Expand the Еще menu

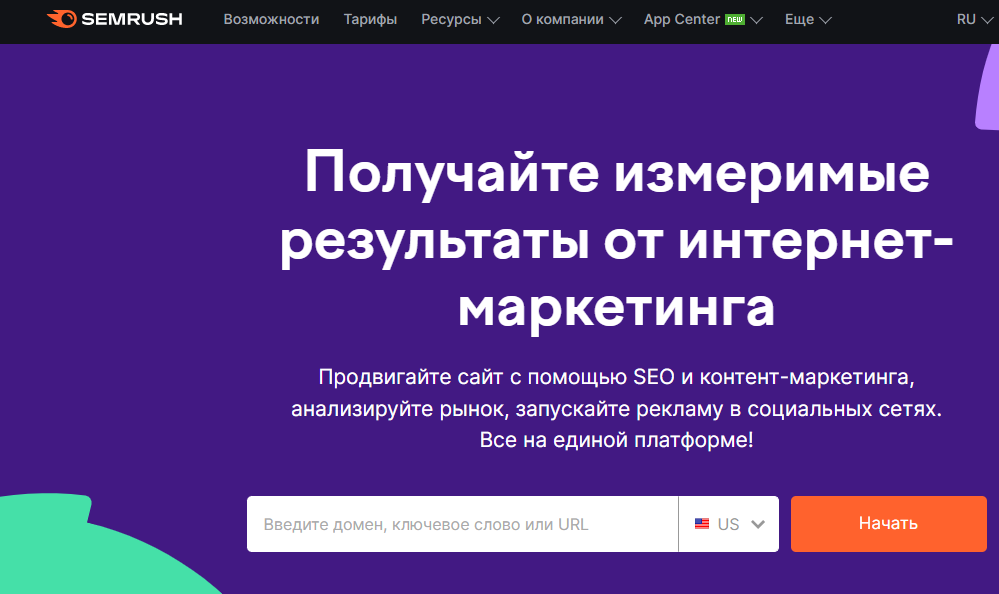[x=808, y=20]
